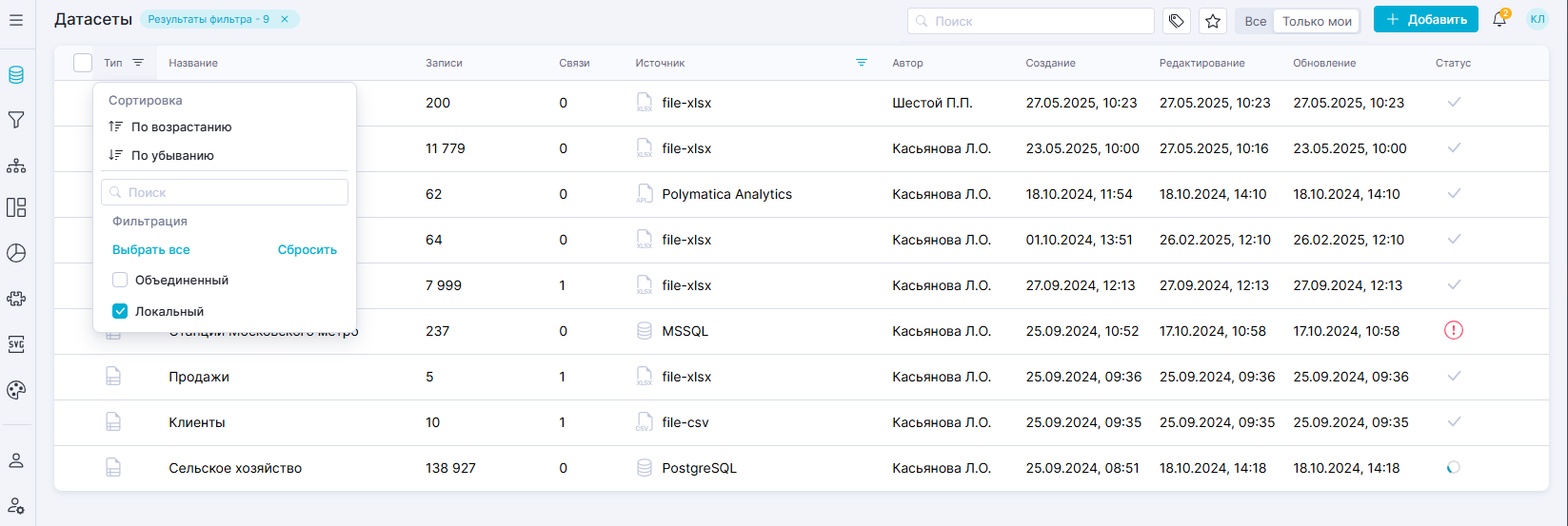Open the datasets database sidebar icon

[16, 75]
